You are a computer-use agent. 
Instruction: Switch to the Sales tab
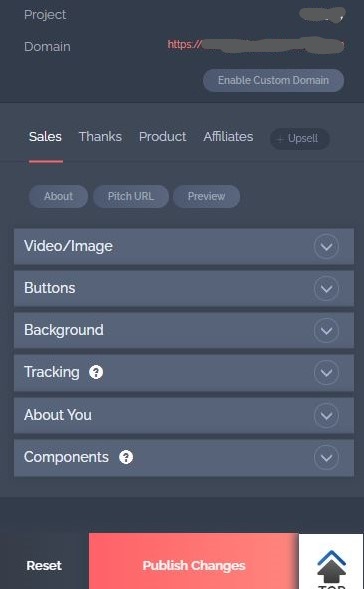(45, 136)
